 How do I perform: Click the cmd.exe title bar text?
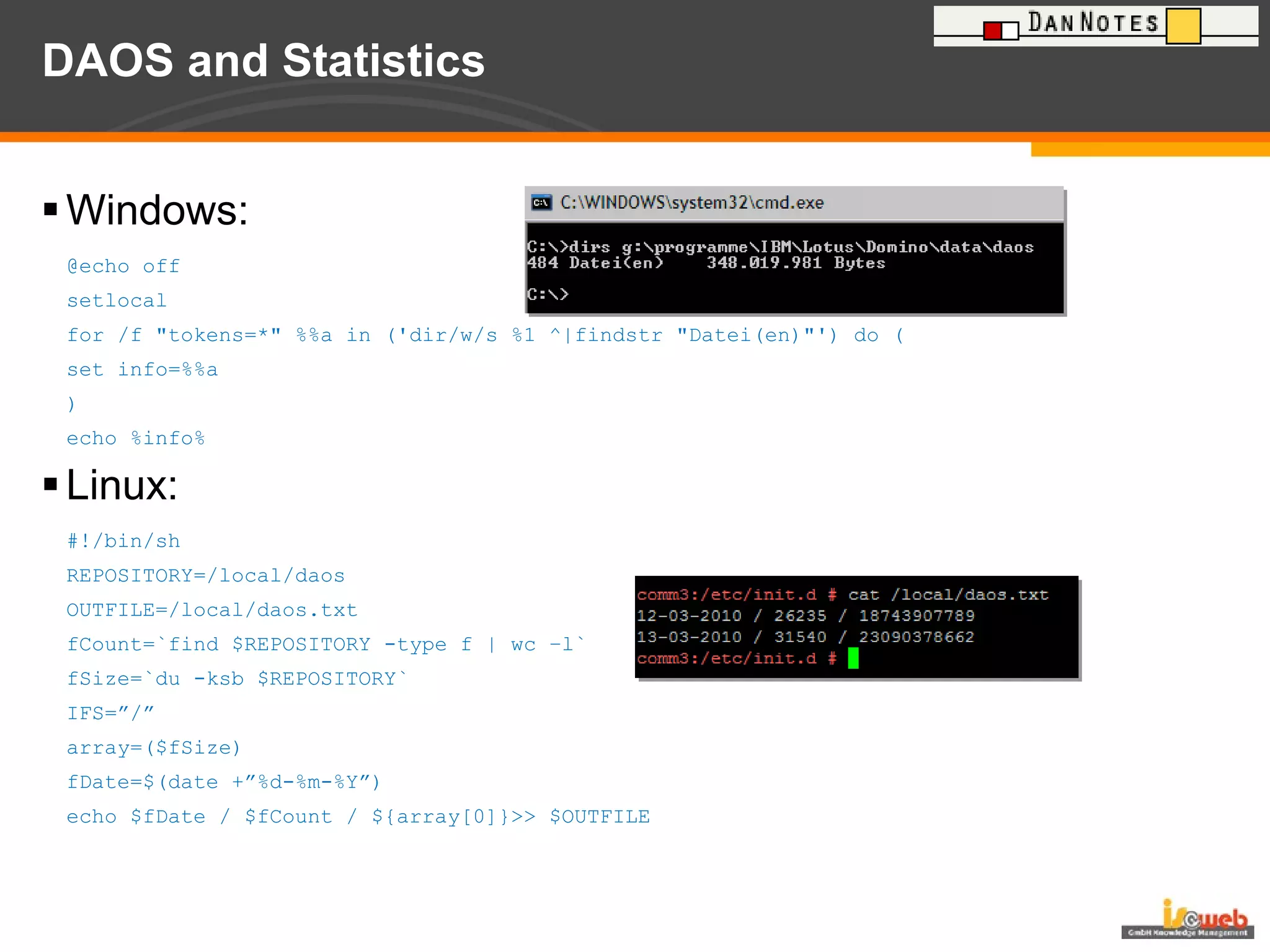coord(692,203)
